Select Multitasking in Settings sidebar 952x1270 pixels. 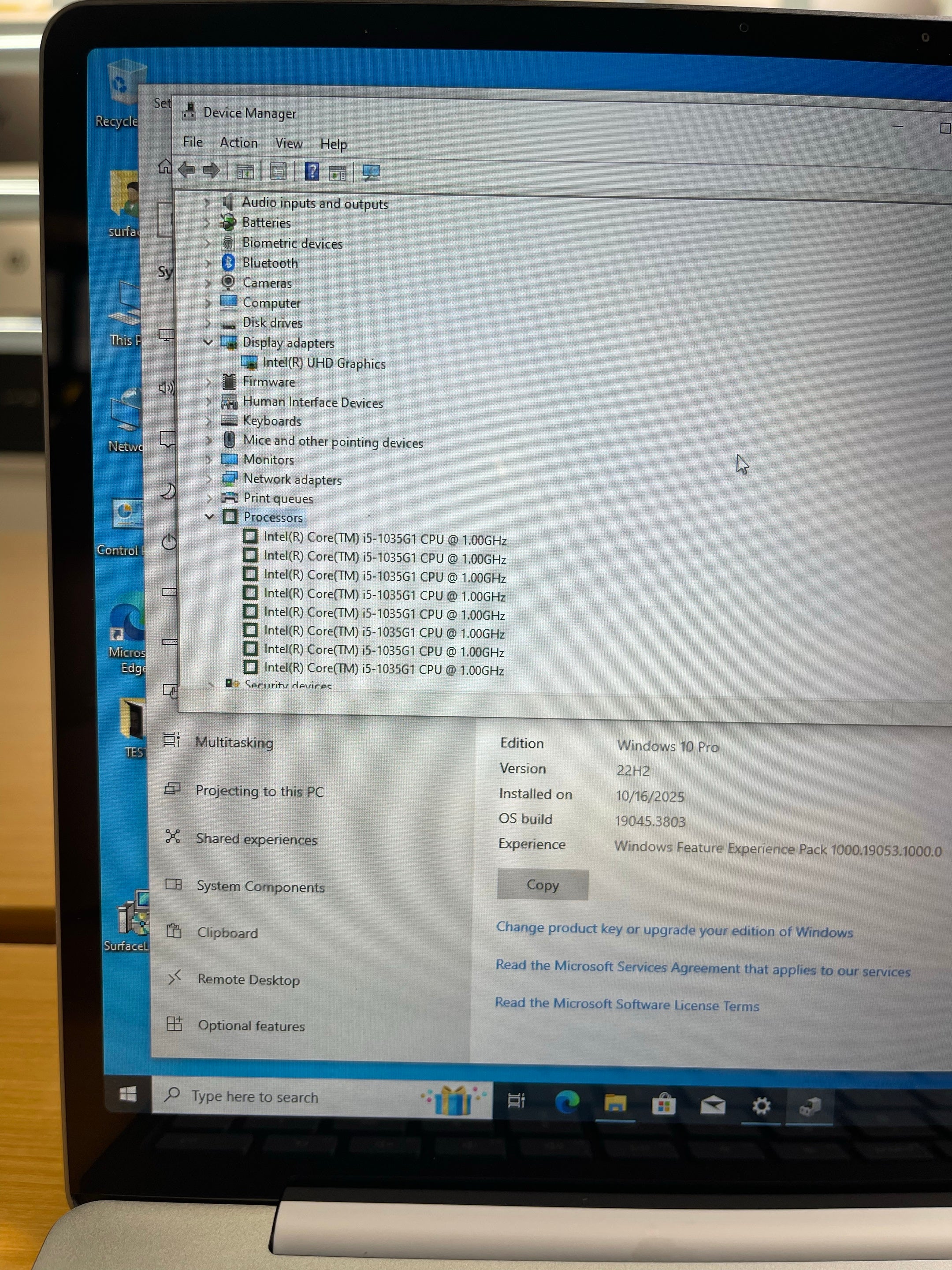pos(234,742)
